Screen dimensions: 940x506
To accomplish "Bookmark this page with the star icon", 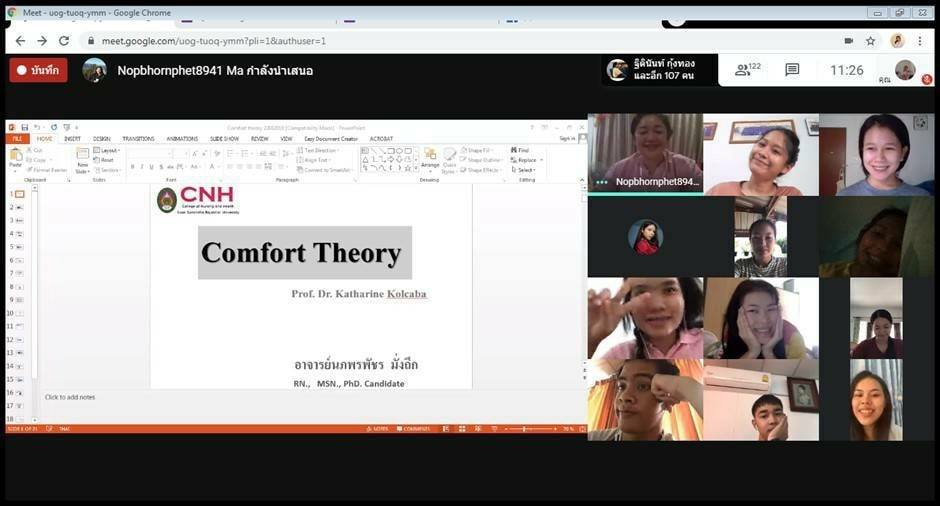I will (871, 41).
